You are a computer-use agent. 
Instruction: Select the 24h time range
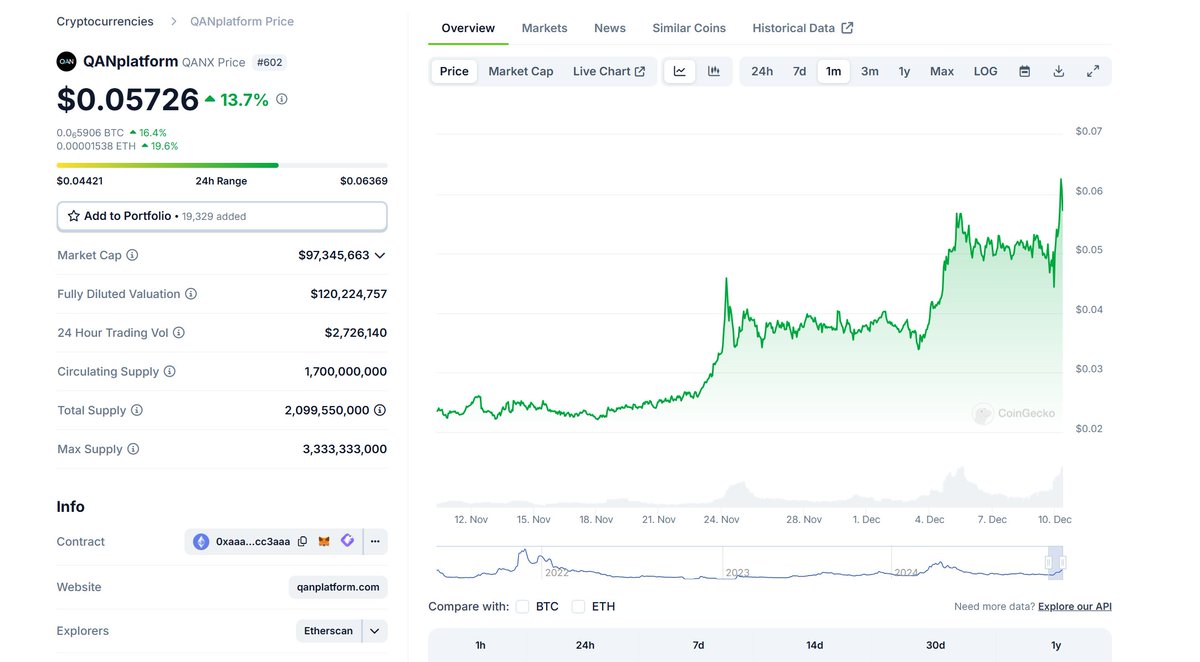pos(762,71)
